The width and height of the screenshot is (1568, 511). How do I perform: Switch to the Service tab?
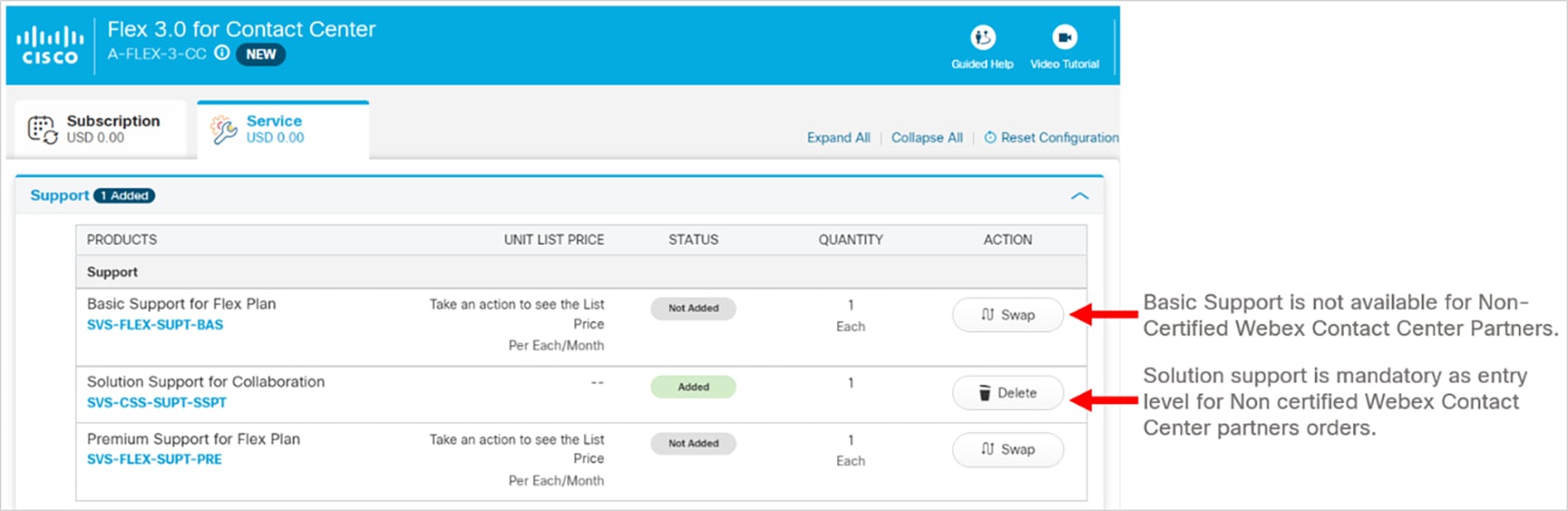click(283, 130)
